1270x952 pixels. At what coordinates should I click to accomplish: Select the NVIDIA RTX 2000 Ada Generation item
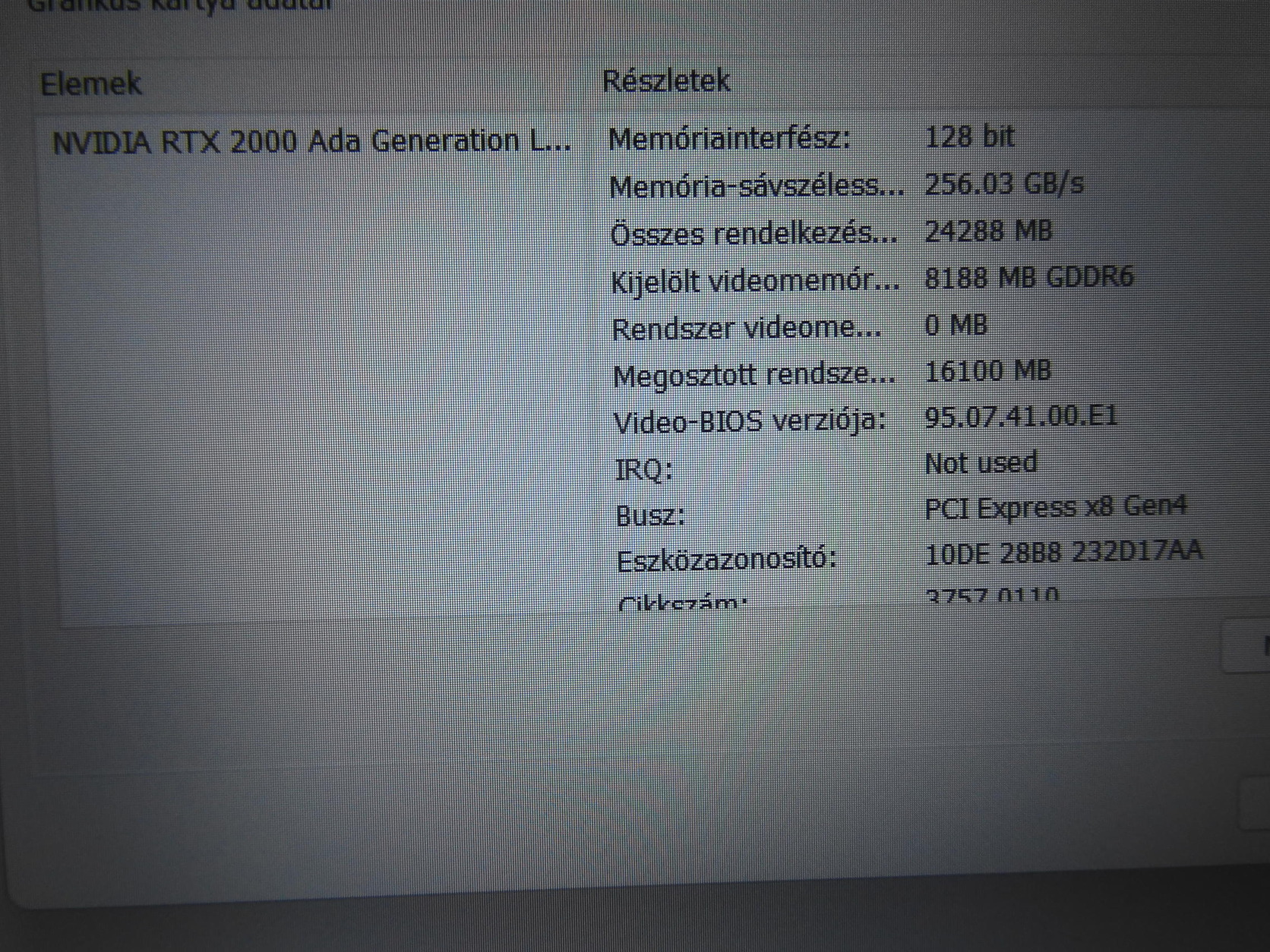[311, 142]
